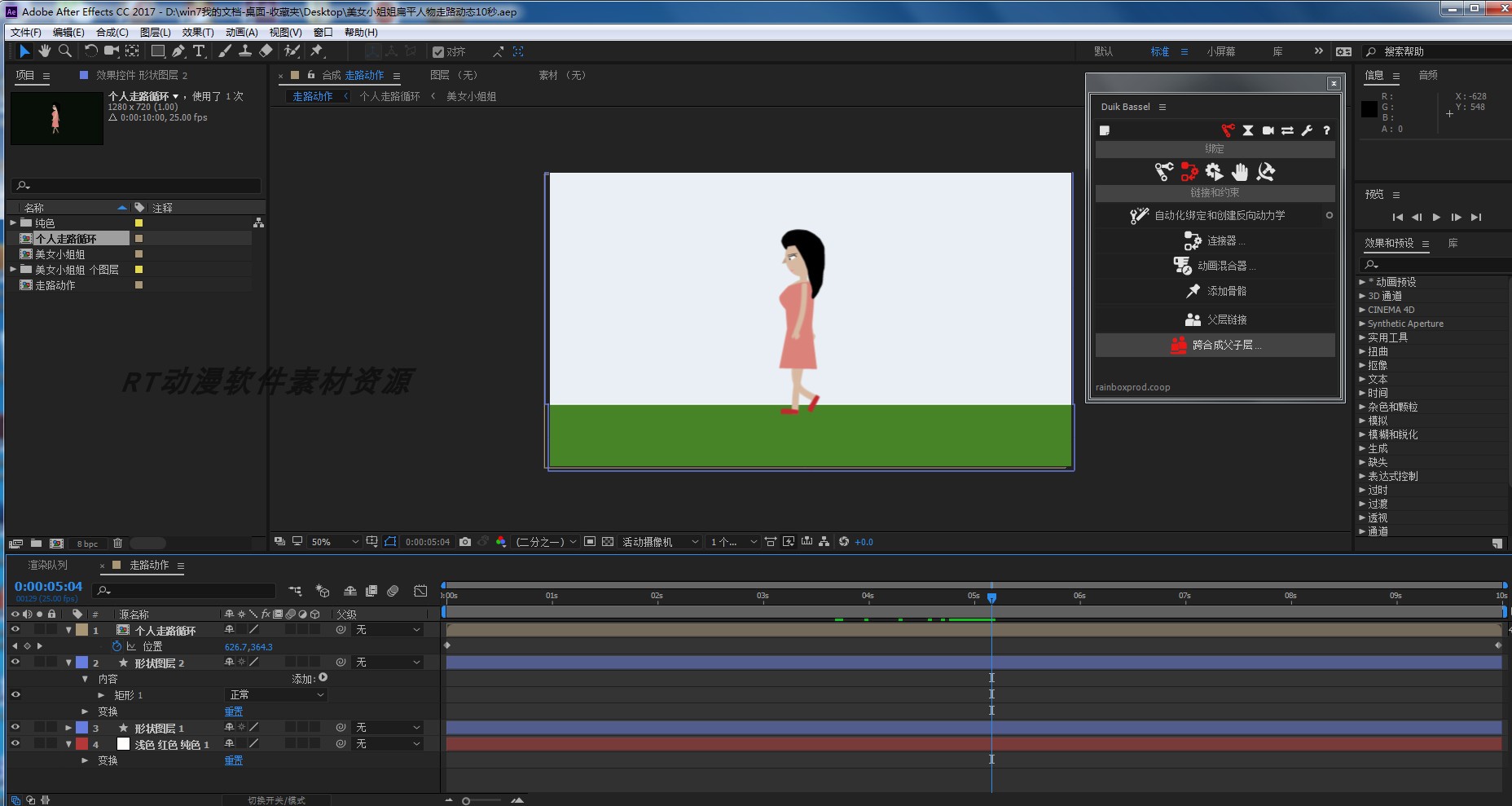Select the Clone Stamp tool
The width and height of the screenshot is (1512, 806).
pos(244,51)
